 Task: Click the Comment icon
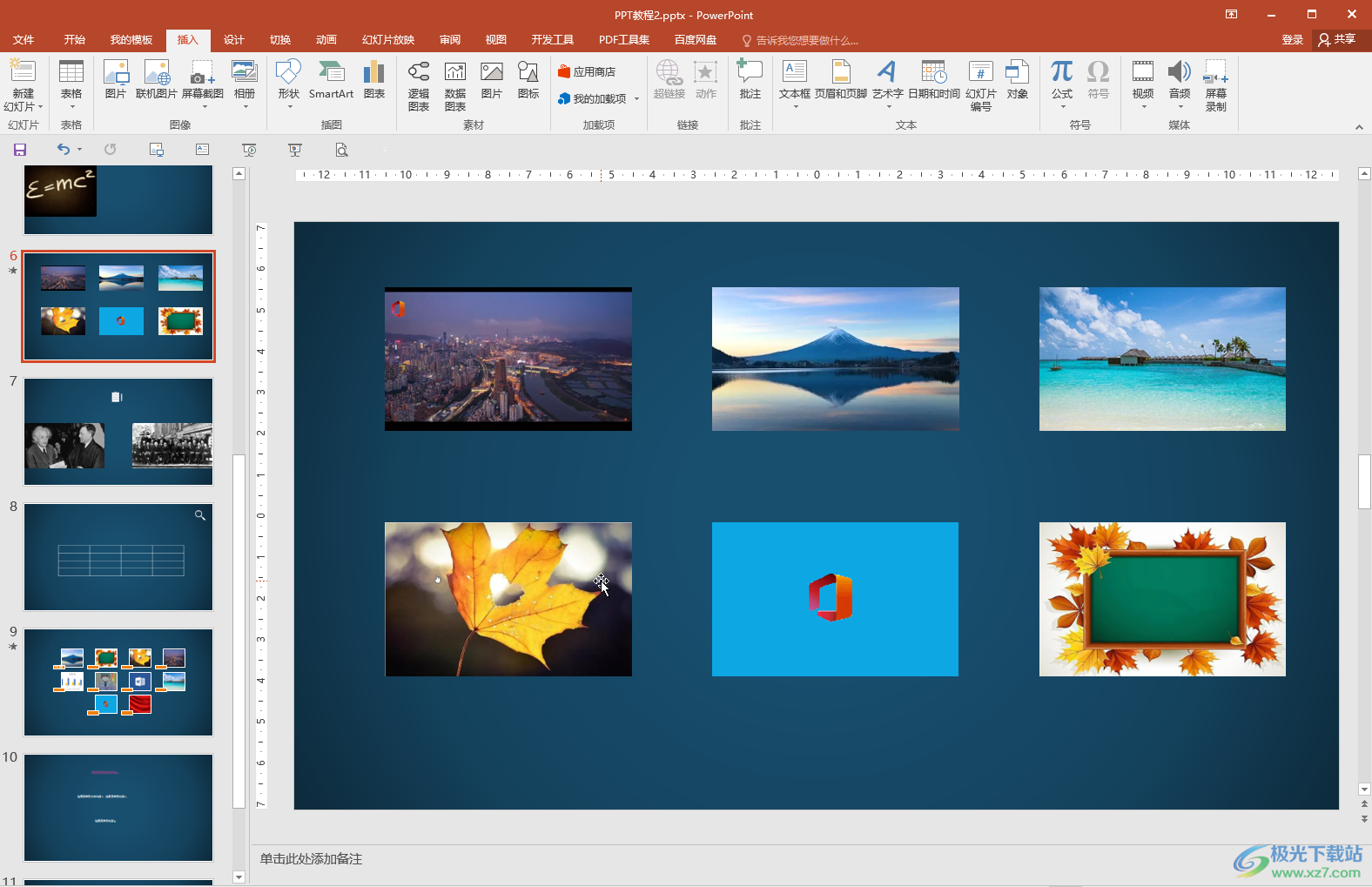[x=750, y=79]
